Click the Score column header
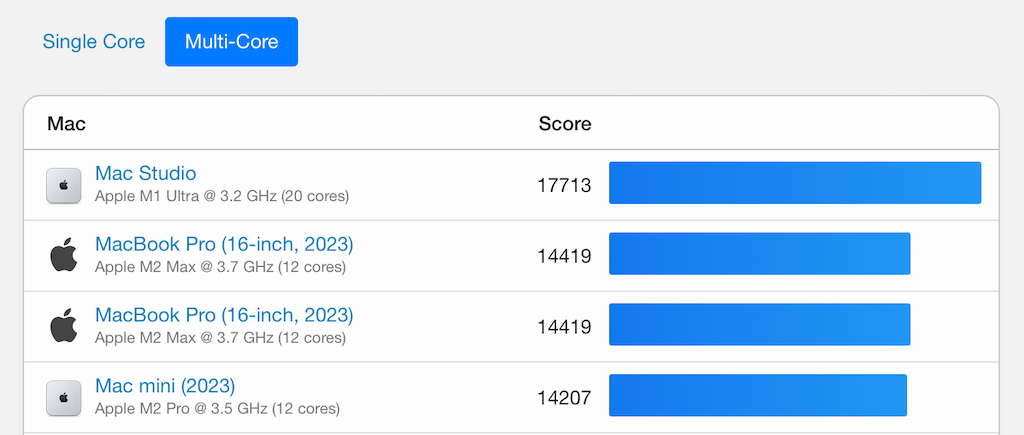The height and width of the screenshot is (435, 1024). point(565,123)
